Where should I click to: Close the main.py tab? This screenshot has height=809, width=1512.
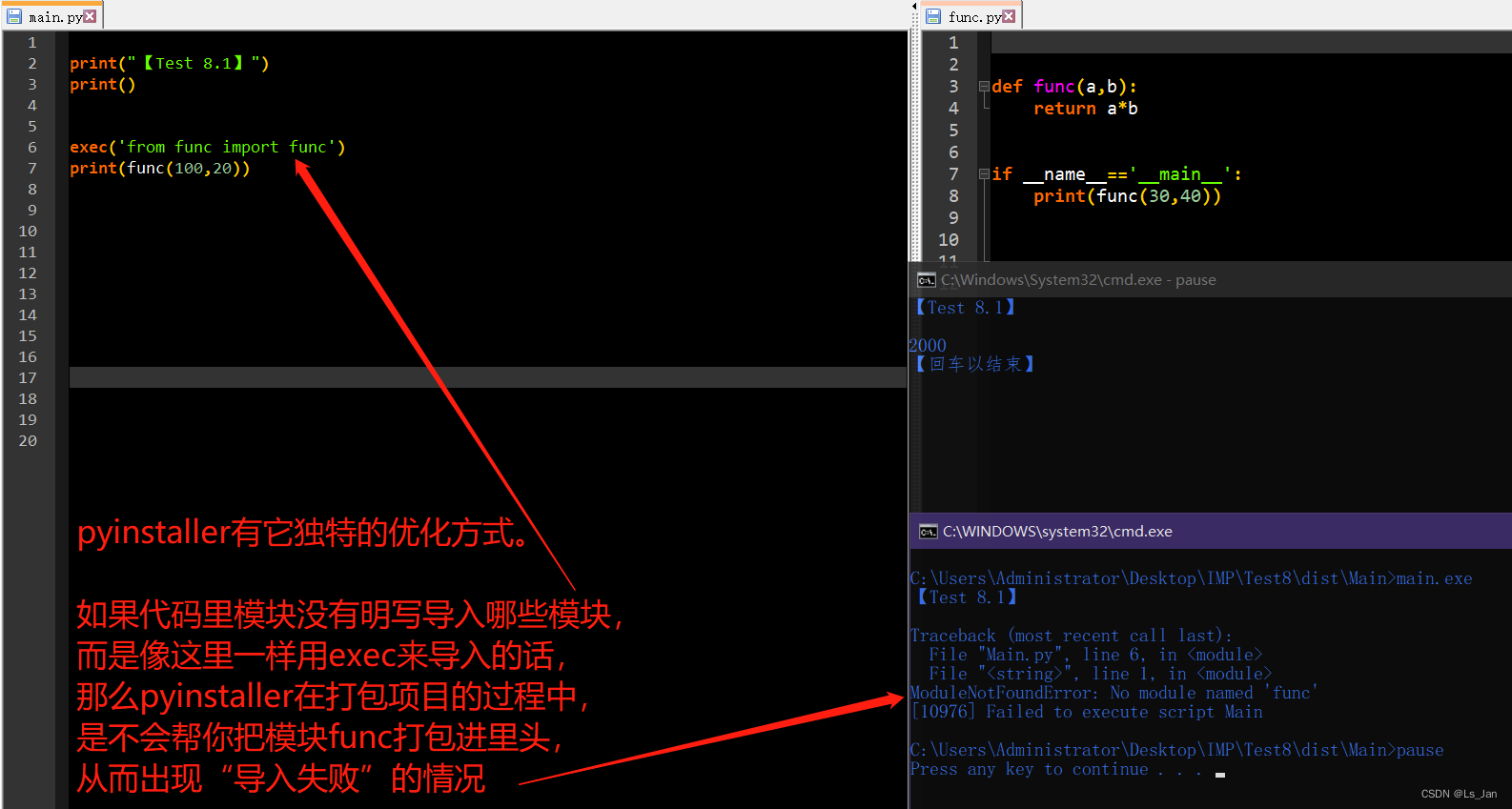click(90, 16)
